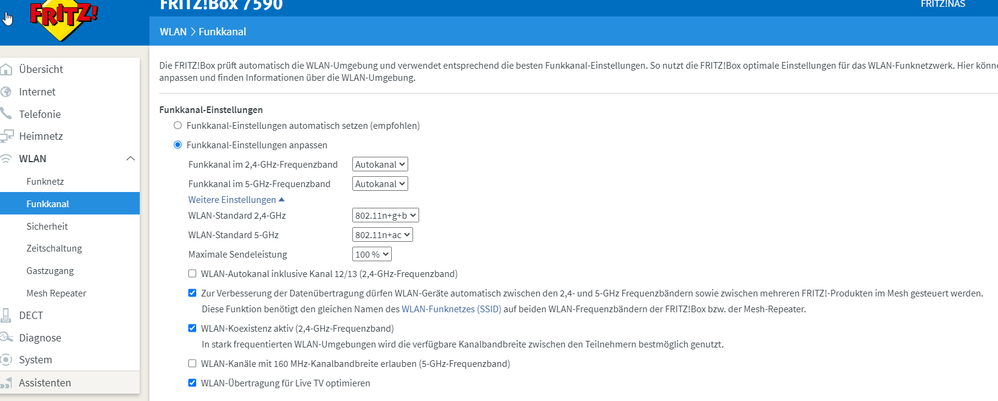Click the Diagnose icon
Image resolution: width=998 pixels, height=401 pixels.
pos(6,337)
